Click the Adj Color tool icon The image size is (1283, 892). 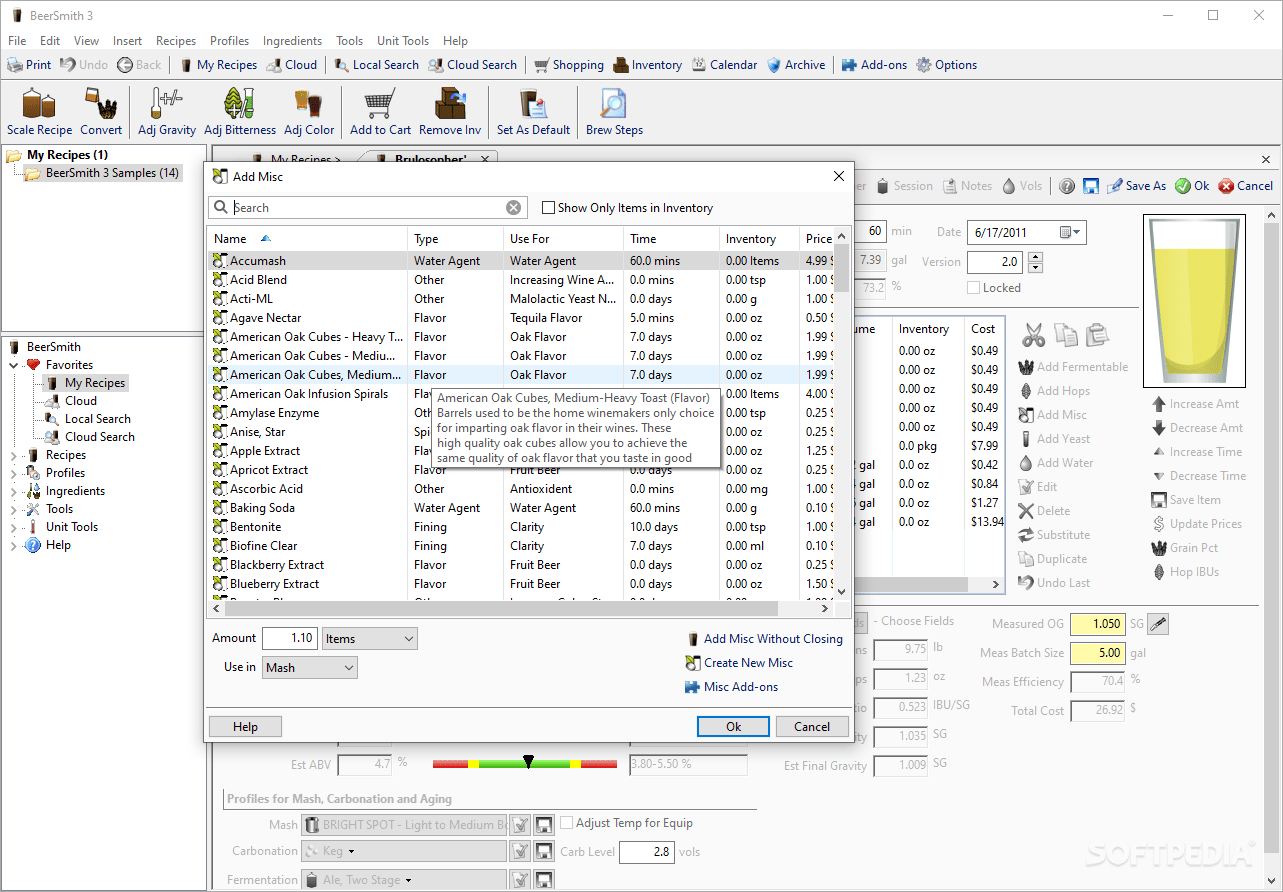pos(309,112)
